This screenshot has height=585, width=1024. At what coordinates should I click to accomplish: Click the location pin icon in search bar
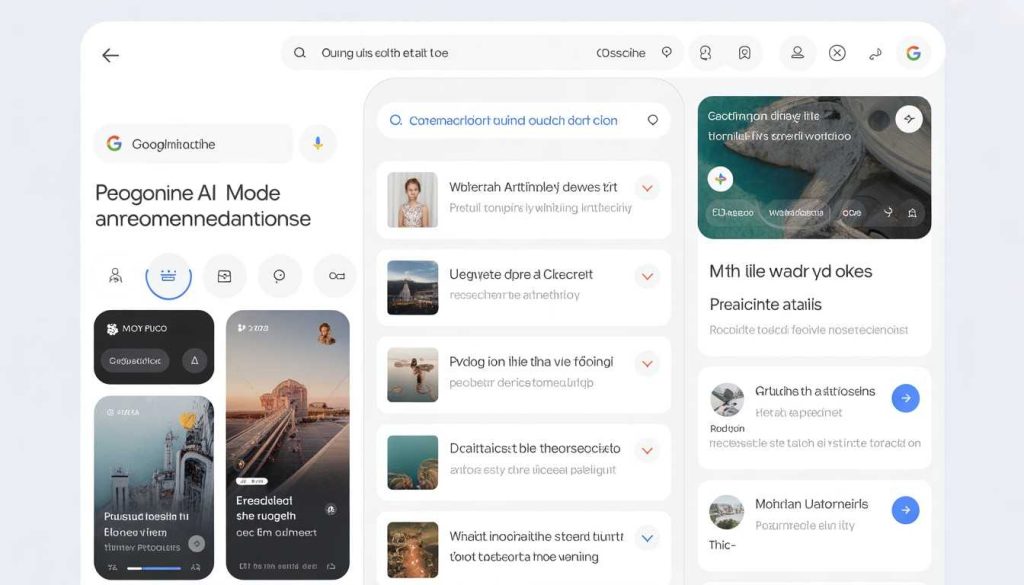coord(667,52)
